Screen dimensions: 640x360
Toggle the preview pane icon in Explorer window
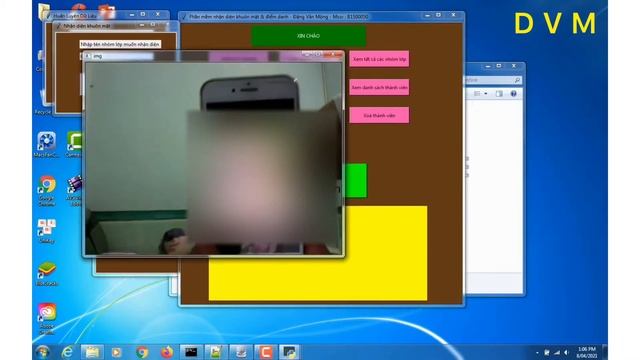click(499, 94)
